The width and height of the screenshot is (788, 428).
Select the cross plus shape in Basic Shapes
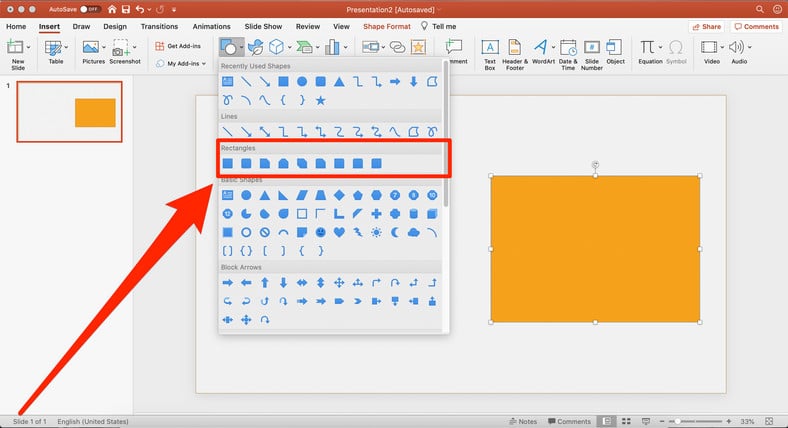point(376,213)
